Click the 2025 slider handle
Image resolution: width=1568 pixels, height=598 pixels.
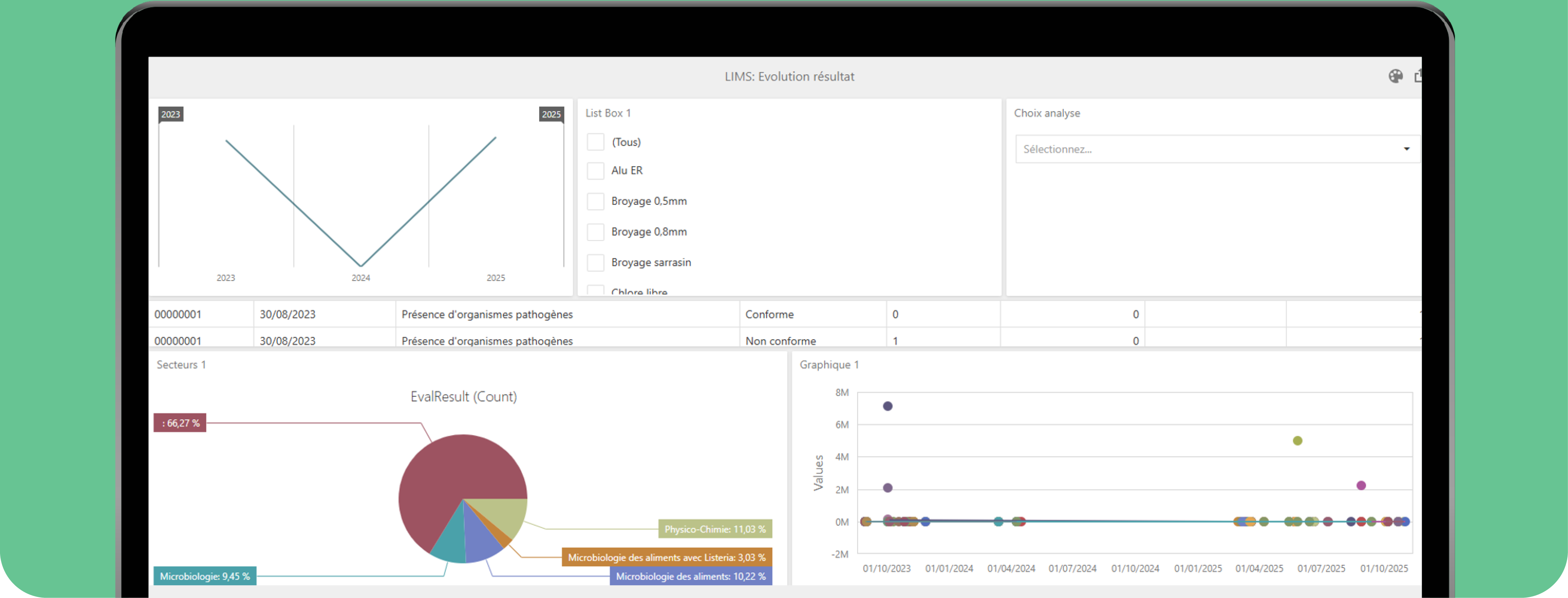[x=552, y=114]
